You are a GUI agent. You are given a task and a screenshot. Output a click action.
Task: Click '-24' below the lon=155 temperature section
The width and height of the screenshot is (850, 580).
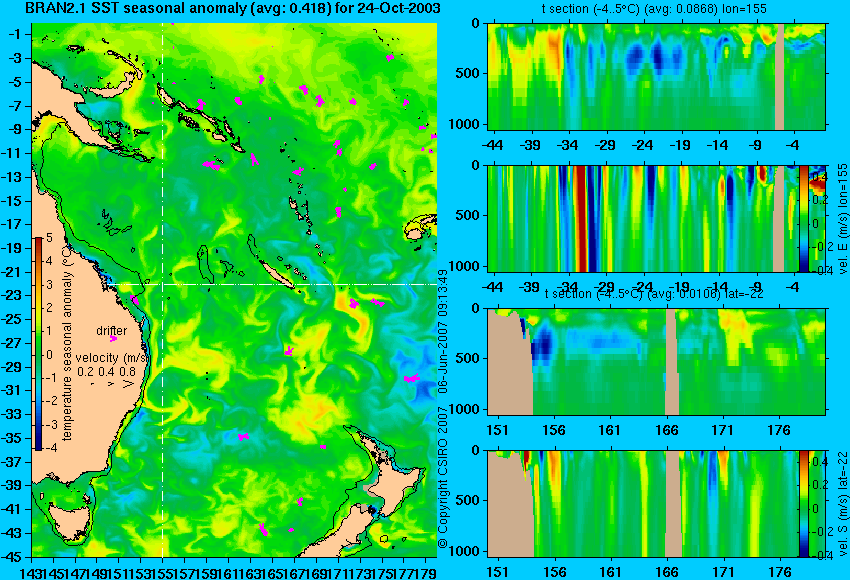642,145
